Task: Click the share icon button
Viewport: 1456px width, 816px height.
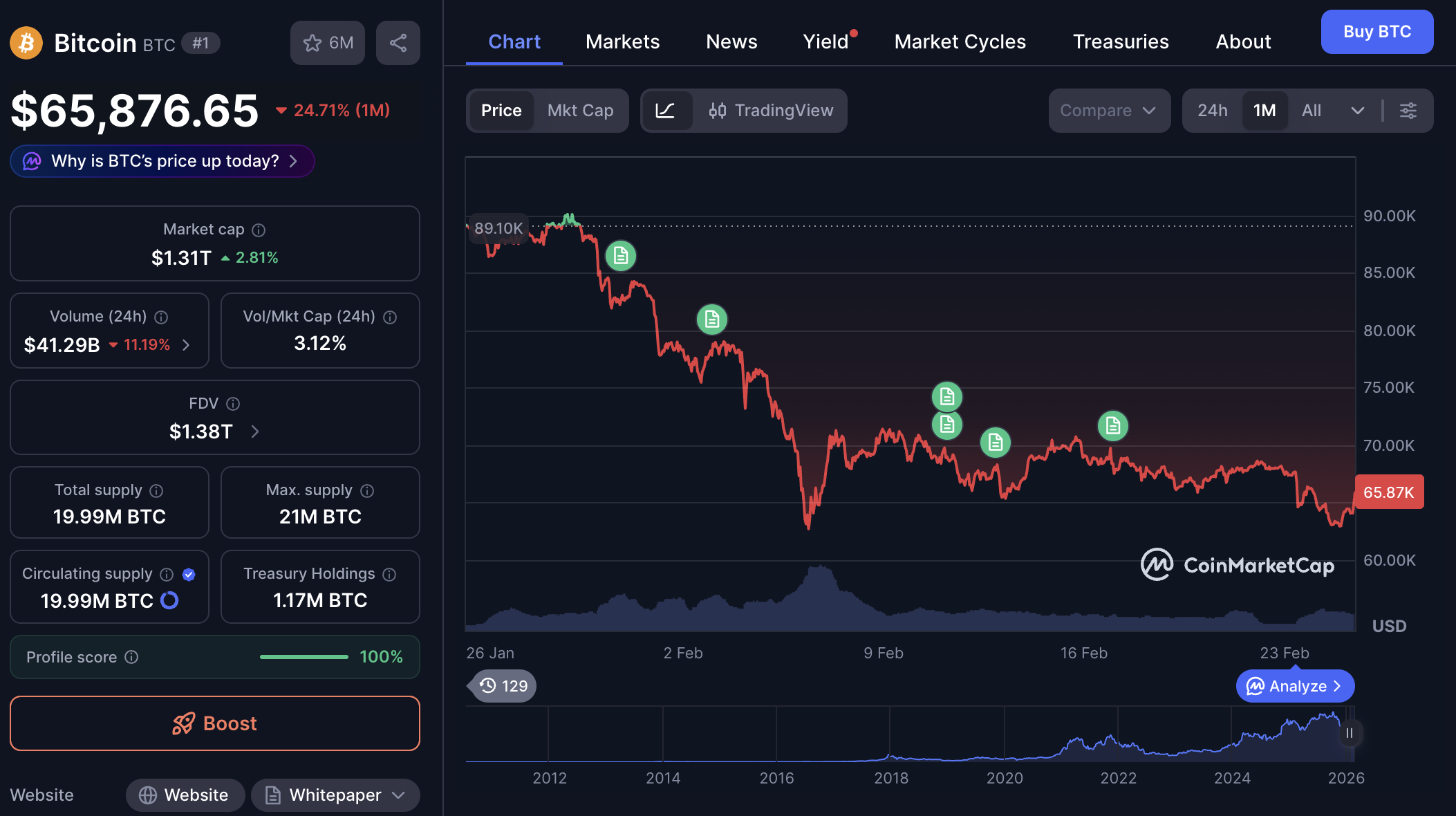Action: [398, 43]
